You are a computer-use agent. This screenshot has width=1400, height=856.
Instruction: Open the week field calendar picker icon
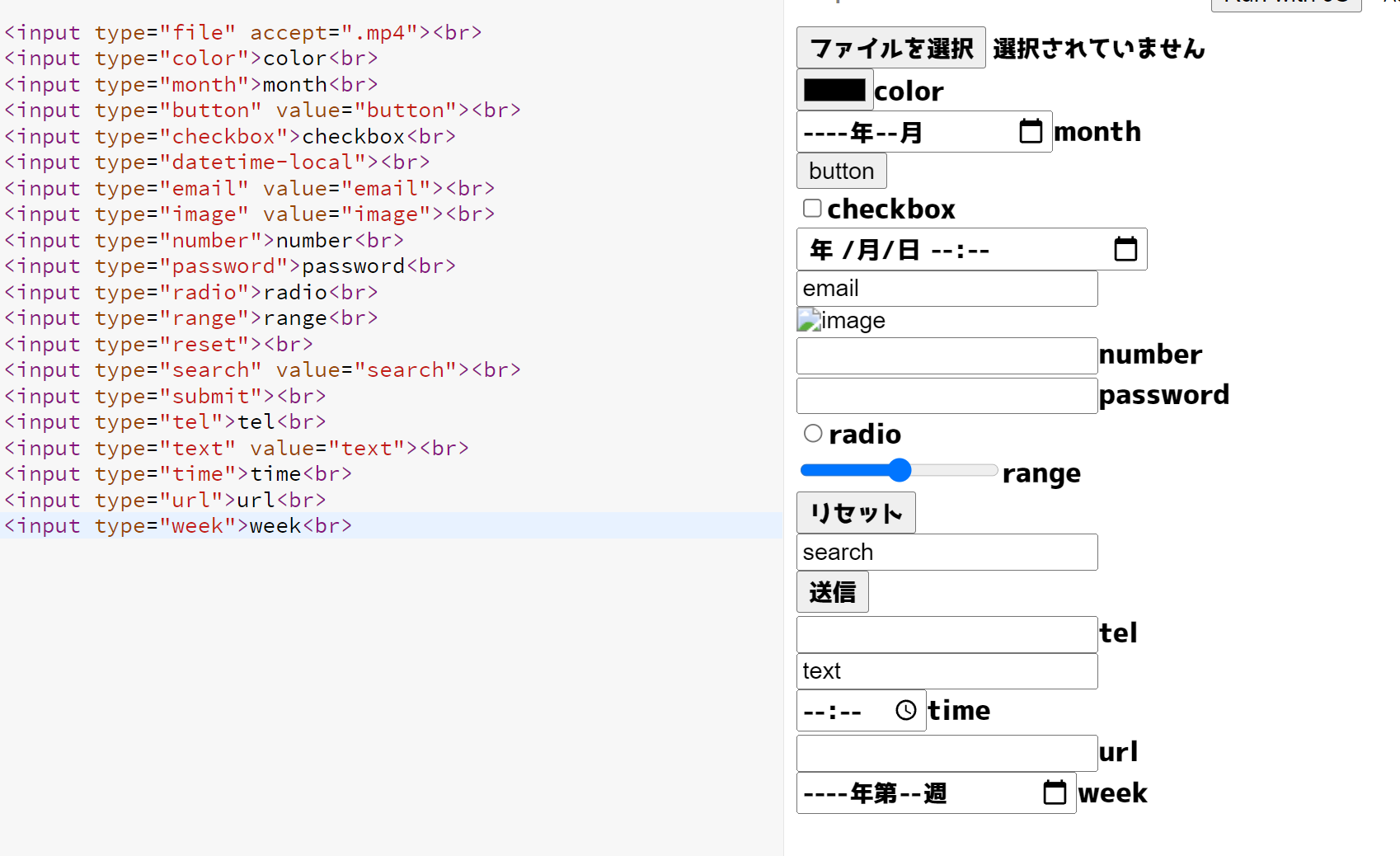tap(1055, 793)
